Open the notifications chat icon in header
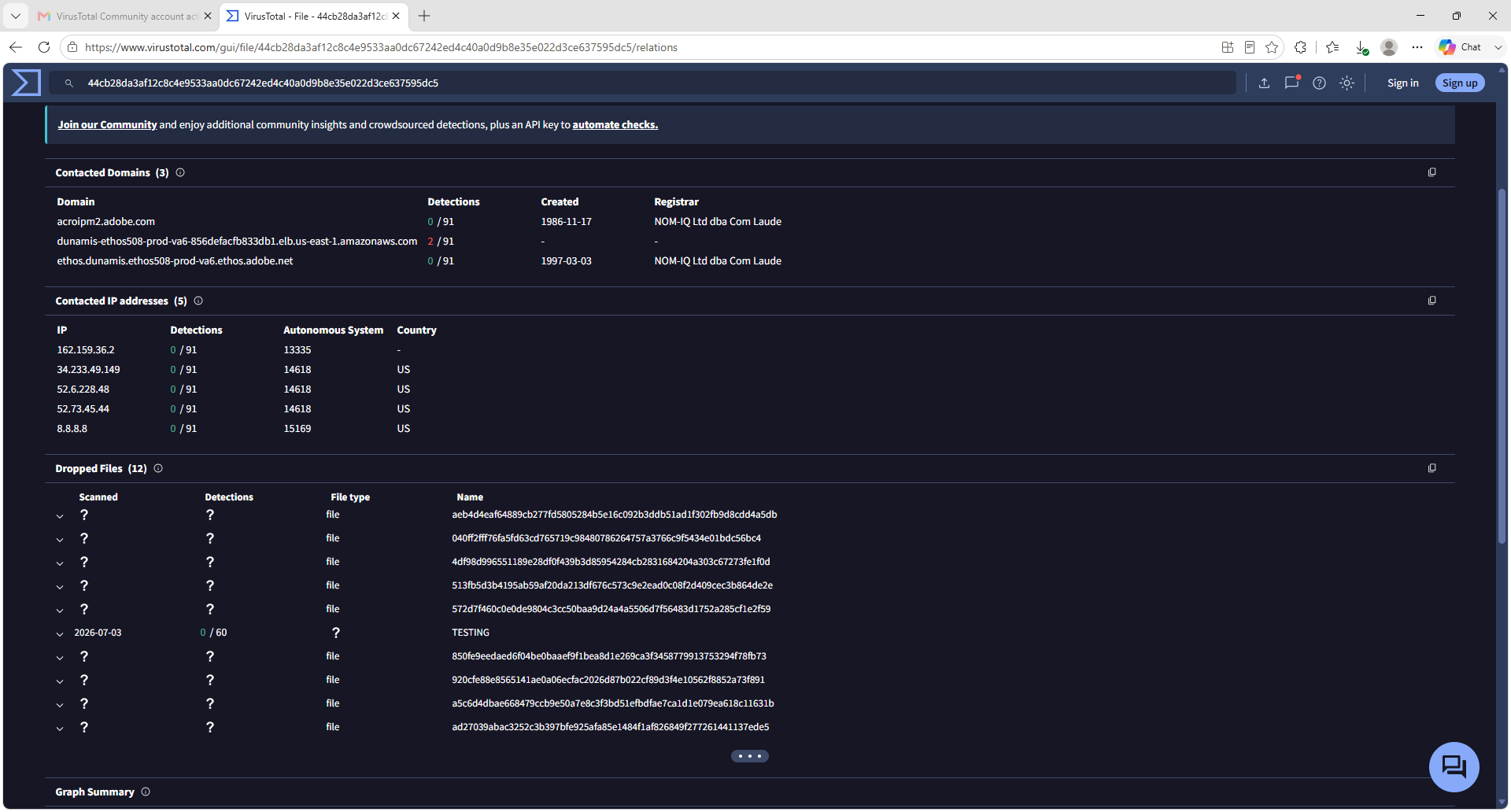The height and width of the screenshot is (812, 1511). pos(1291,83)
